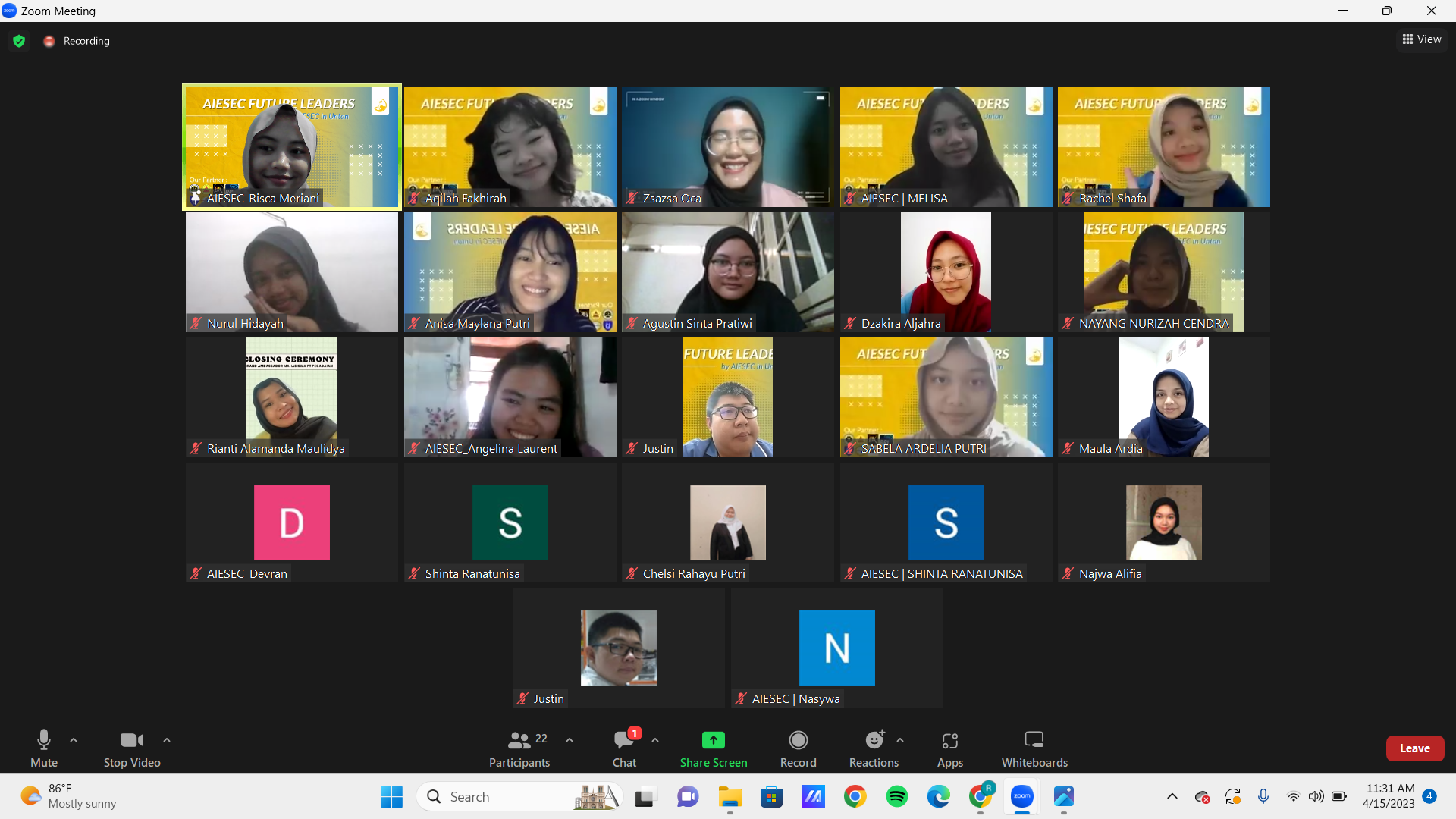Image resolution: width=1456 pixels, height=819 pixels.
Task: Open the Participants panel icon
Action: (519, 739)
